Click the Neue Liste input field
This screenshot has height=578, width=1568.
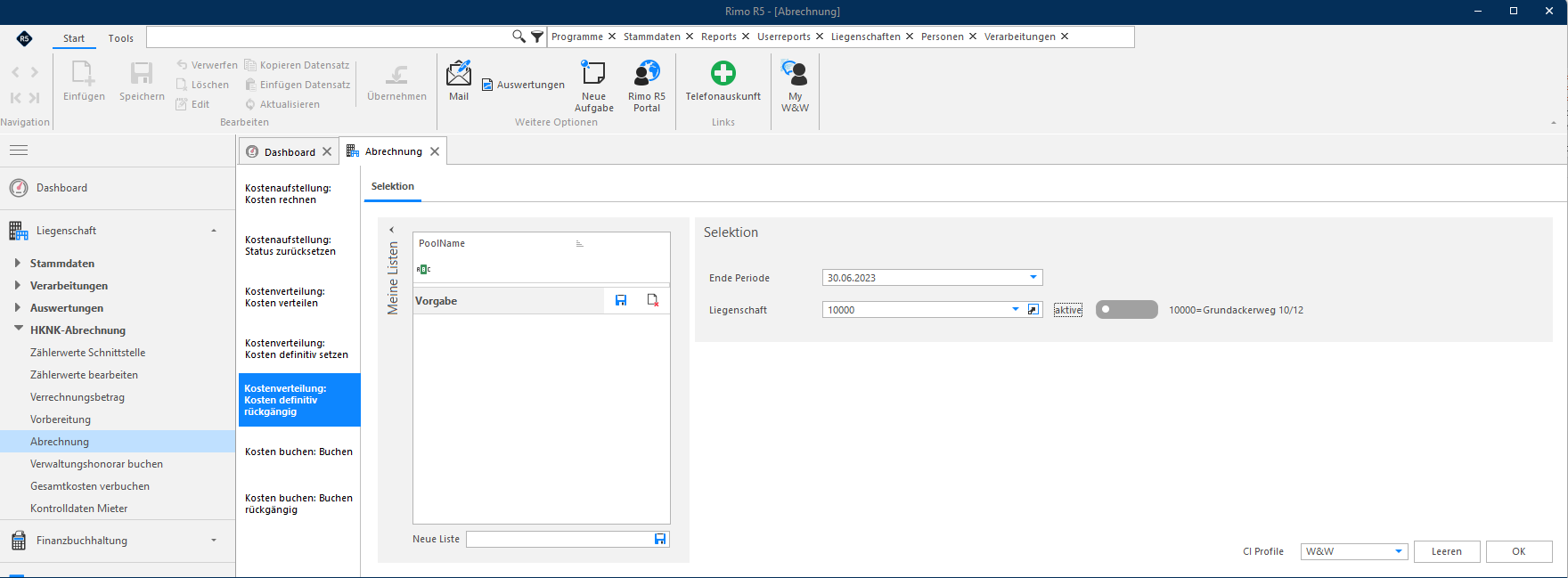pyautogui.click(x=559, y=539)
